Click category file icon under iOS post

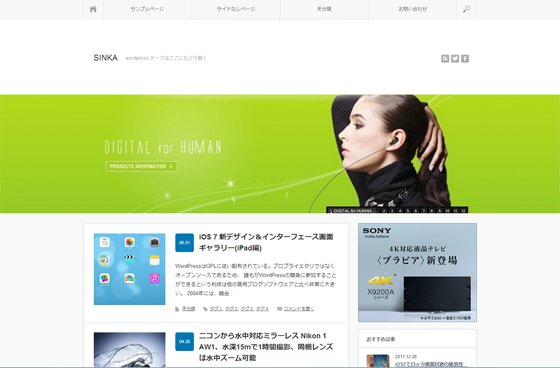tap(177, 309)
